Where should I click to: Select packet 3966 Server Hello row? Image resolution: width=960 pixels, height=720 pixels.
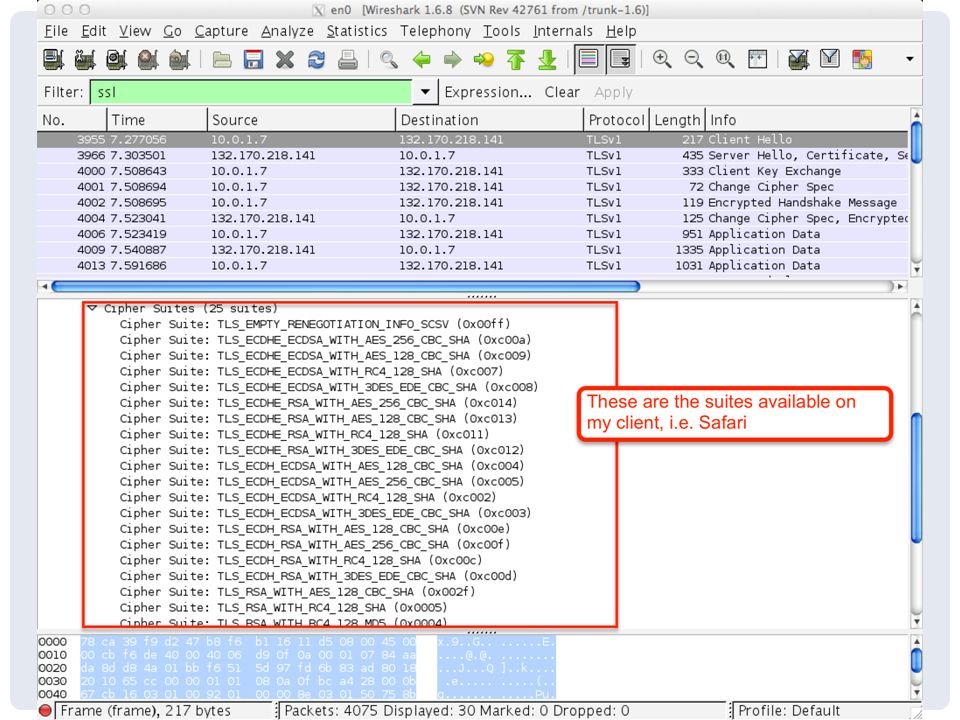click(x=473, y=156)
